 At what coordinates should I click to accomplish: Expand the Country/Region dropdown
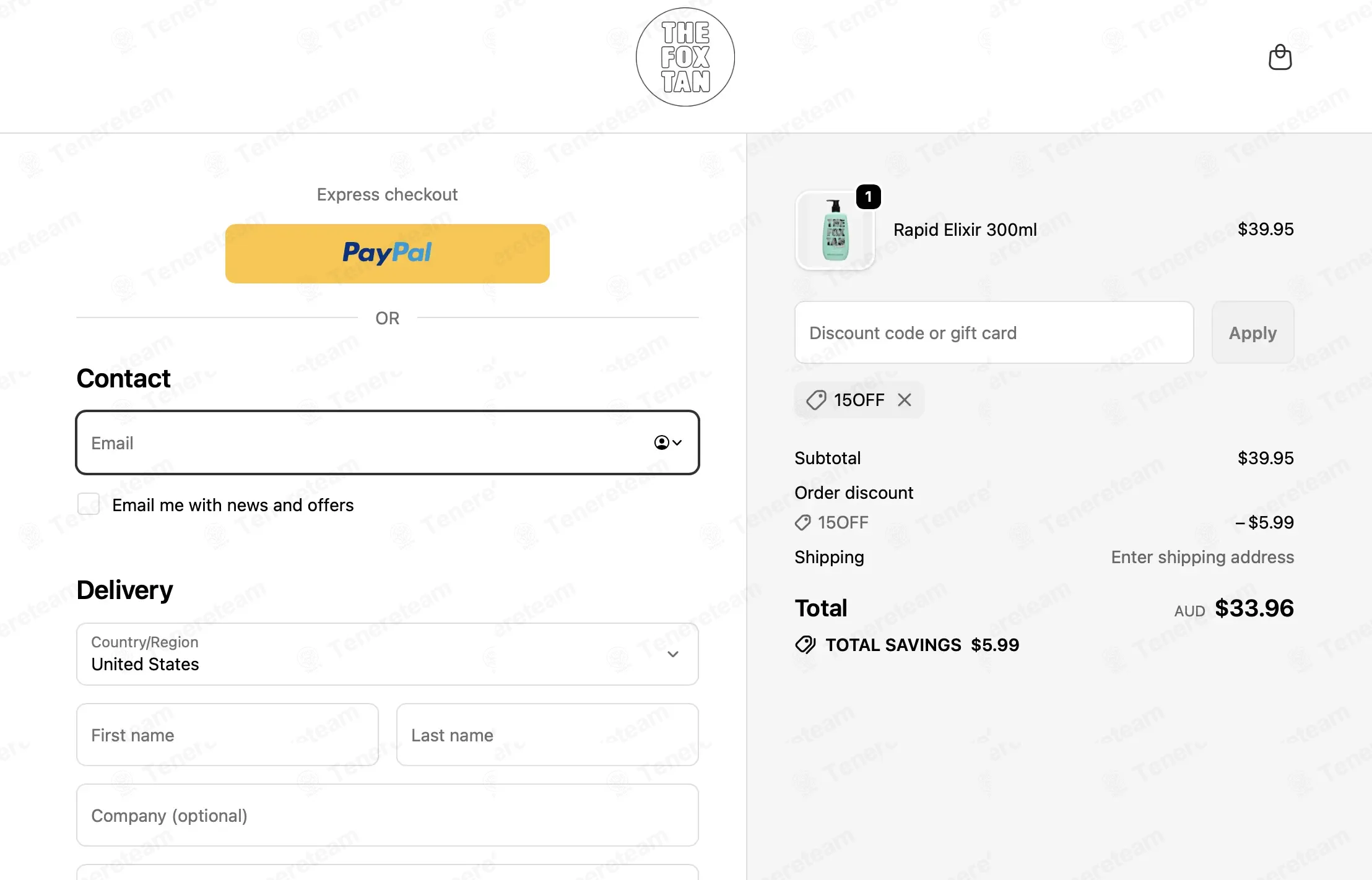coord(388,654)
